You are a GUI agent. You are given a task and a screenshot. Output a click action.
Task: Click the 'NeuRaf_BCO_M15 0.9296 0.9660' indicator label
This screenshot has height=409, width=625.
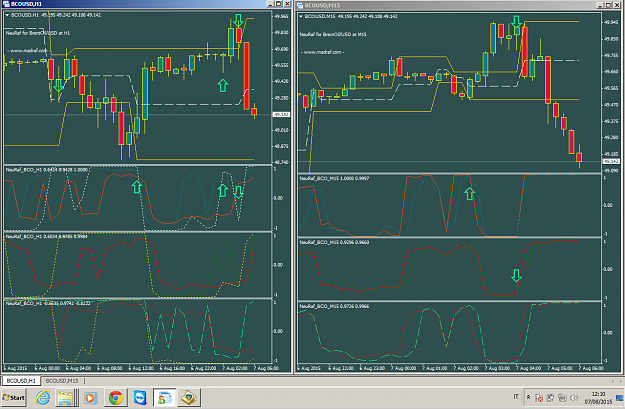pos(334,242)
